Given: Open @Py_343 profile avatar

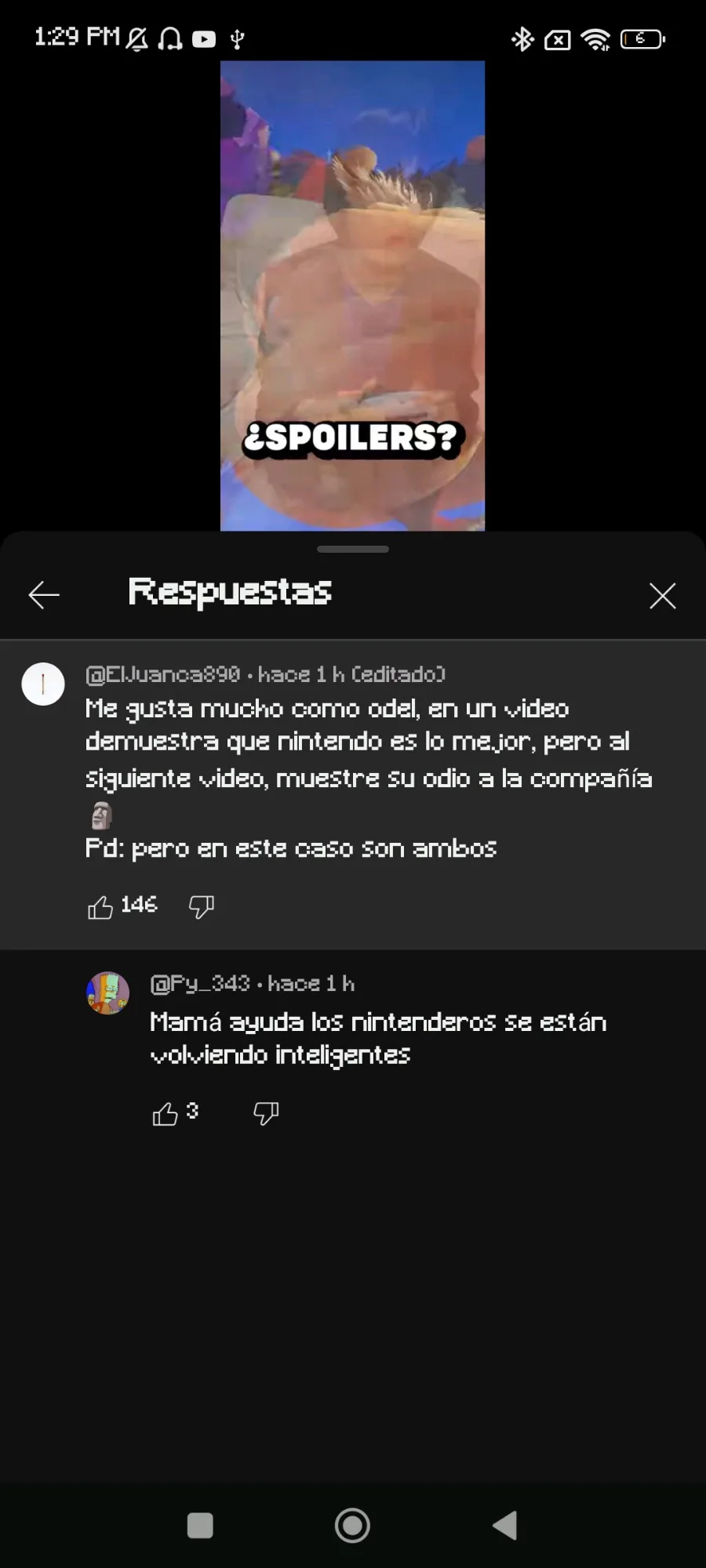Looking at the screenshot, I should click(x=107, y=993).
